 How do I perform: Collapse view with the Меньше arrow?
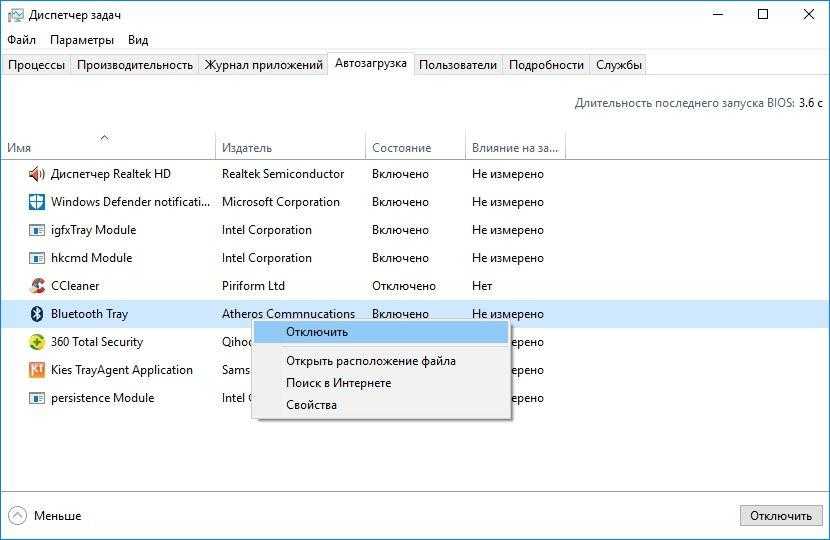[17, 516]
